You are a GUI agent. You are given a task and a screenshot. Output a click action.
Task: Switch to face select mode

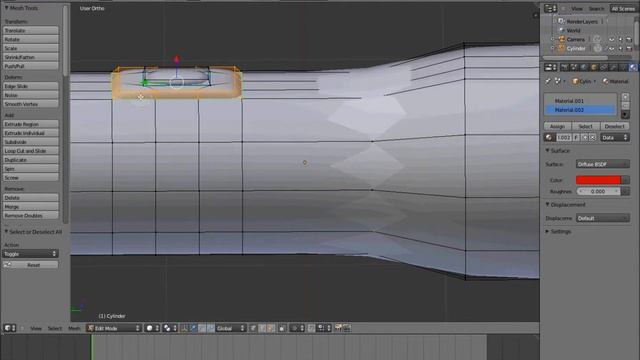[x=271, y=328]
